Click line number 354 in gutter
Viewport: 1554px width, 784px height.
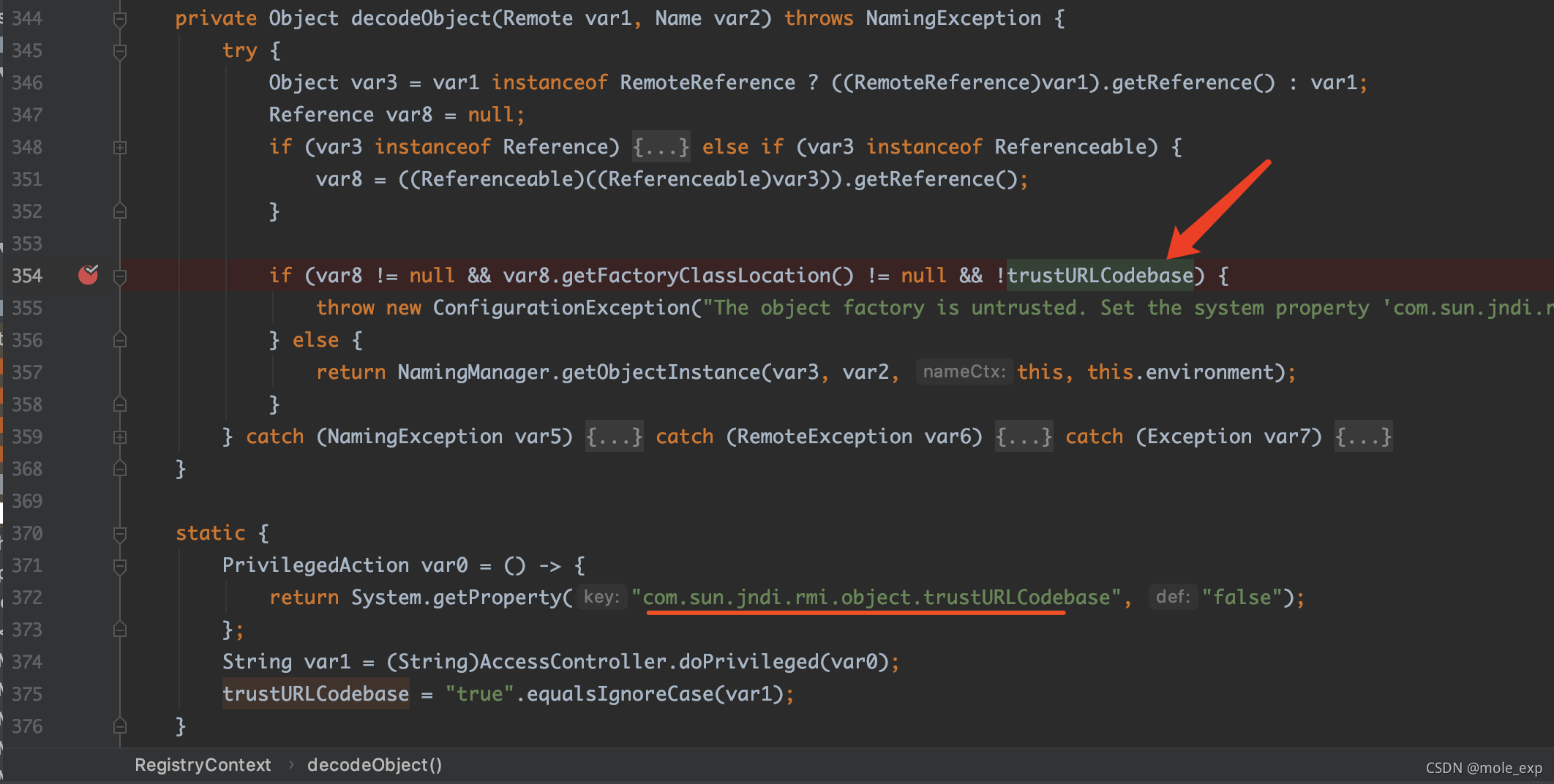pos(27,276)
